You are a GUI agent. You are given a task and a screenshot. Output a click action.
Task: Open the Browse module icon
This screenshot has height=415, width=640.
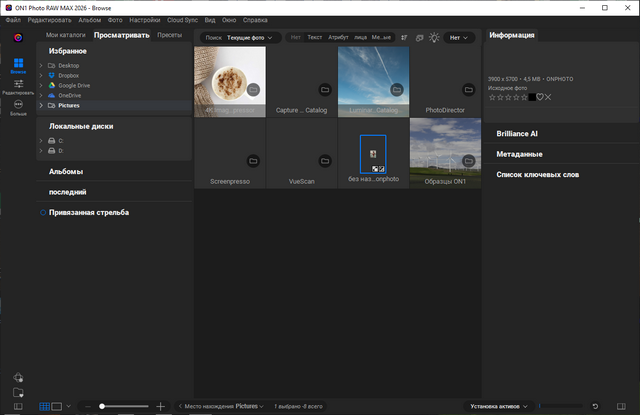pos(18,65)
